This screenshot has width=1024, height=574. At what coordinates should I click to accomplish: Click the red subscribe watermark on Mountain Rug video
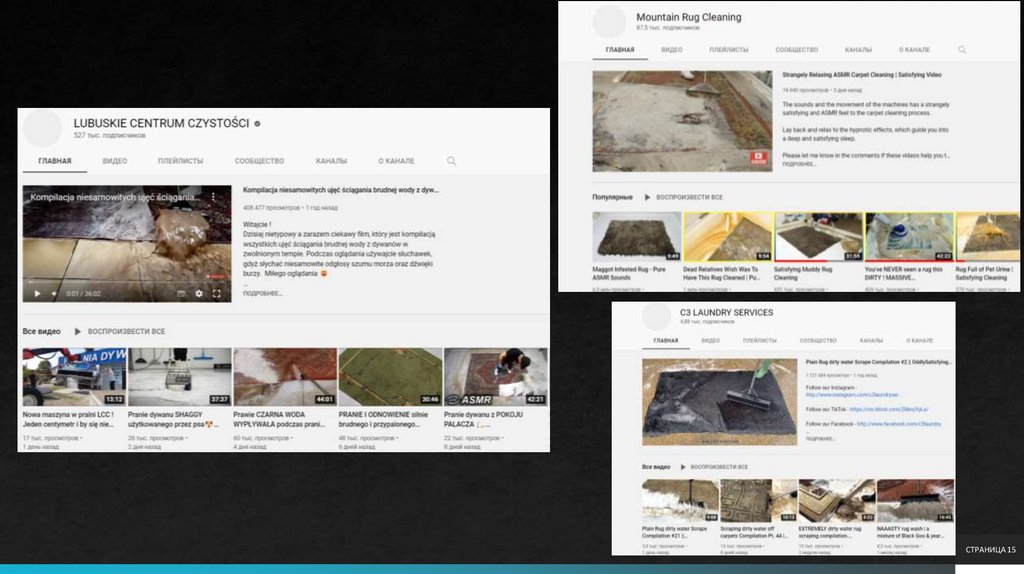(x=760, y=157)
